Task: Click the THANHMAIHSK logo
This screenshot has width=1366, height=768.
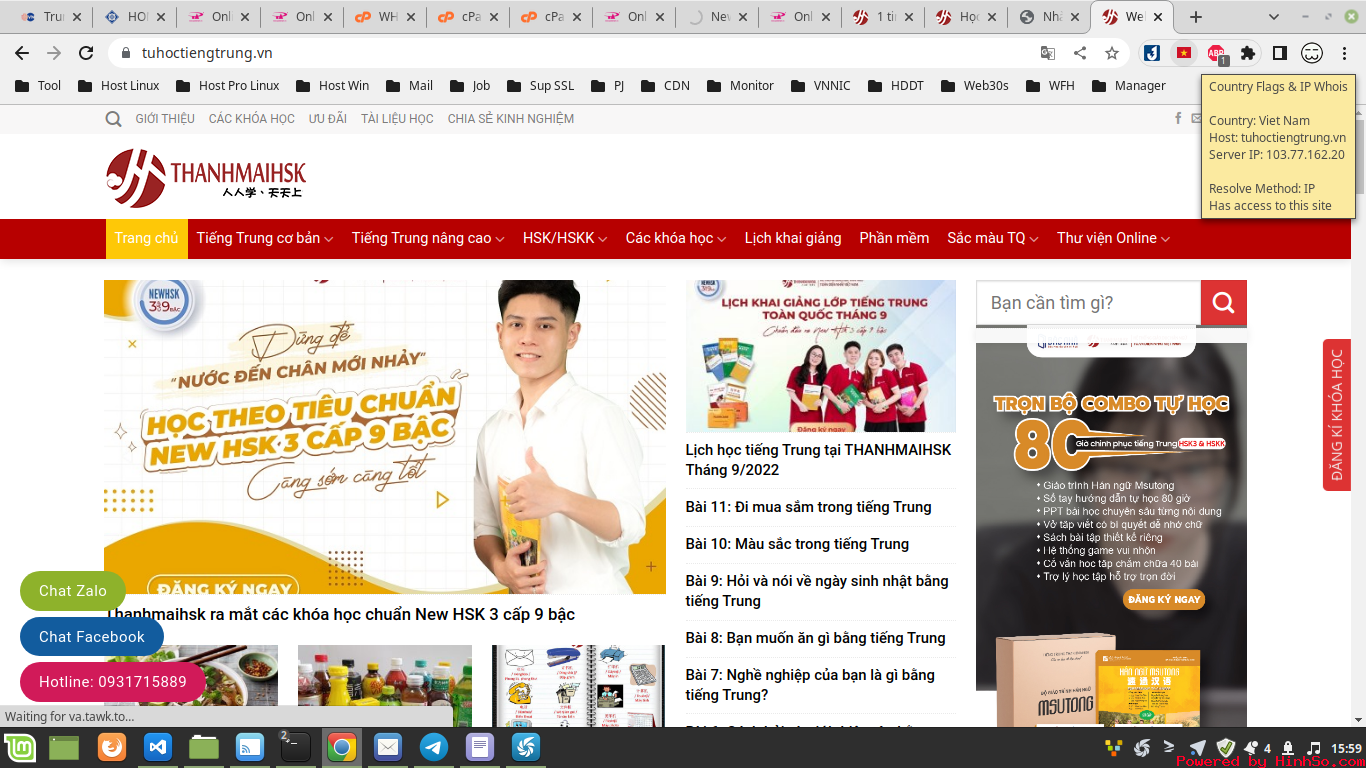Action: 206,178
